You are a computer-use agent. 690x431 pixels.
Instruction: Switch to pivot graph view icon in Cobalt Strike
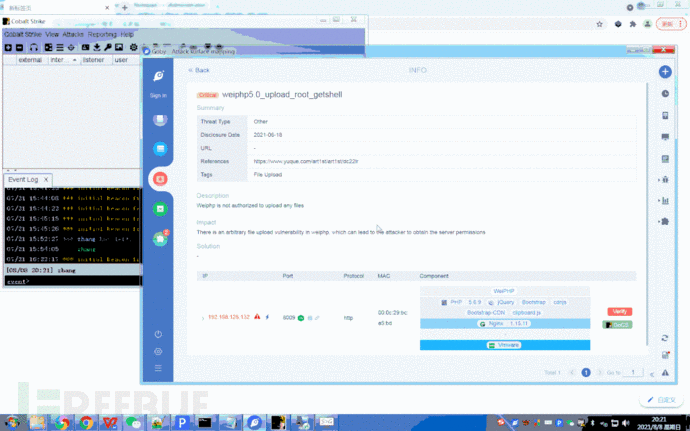tap(48, 48)
